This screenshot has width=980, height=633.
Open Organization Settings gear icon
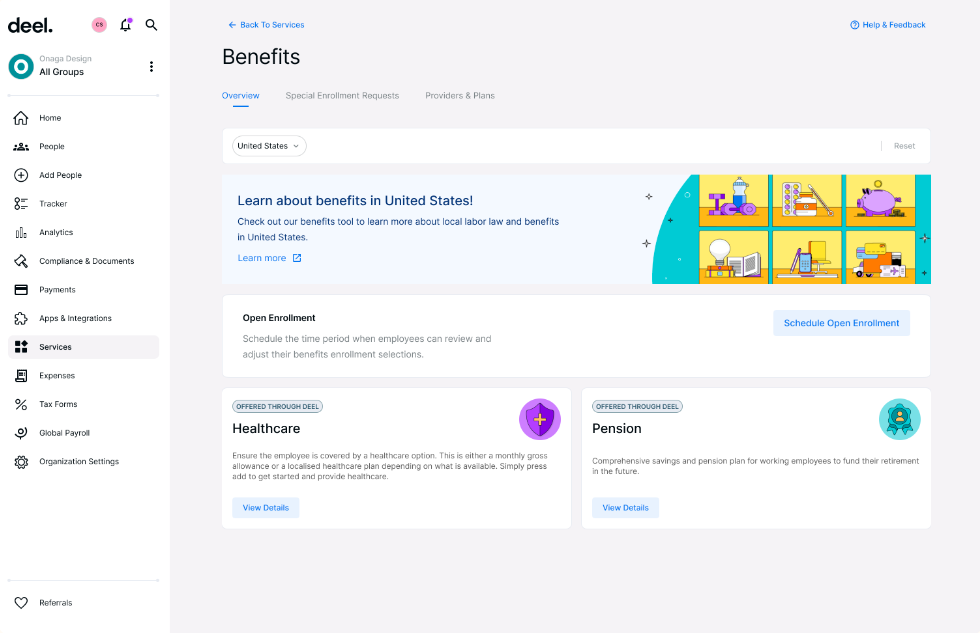(21, 462)
